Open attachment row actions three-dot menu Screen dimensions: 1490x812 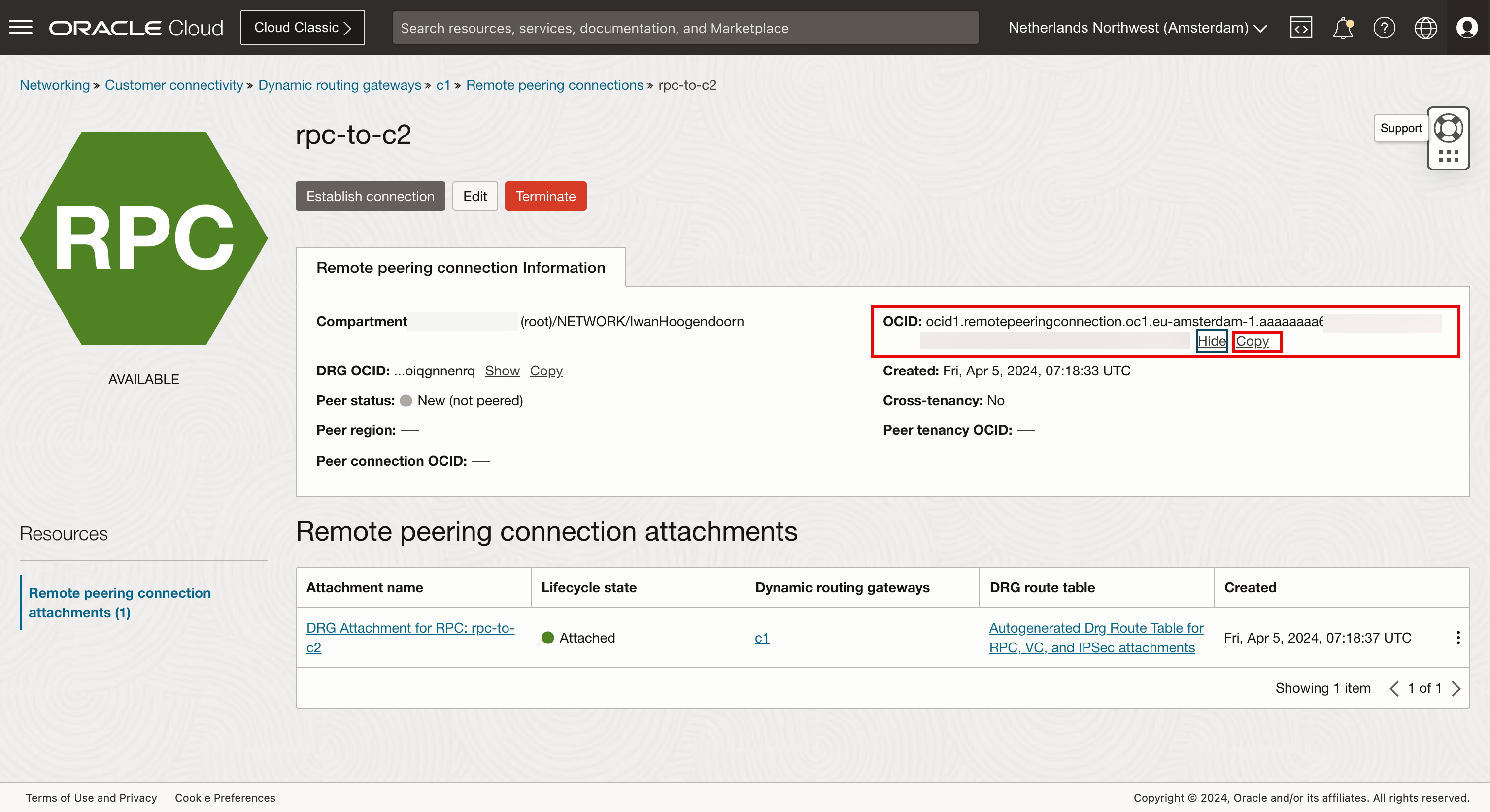click(x=1457, y=638)
